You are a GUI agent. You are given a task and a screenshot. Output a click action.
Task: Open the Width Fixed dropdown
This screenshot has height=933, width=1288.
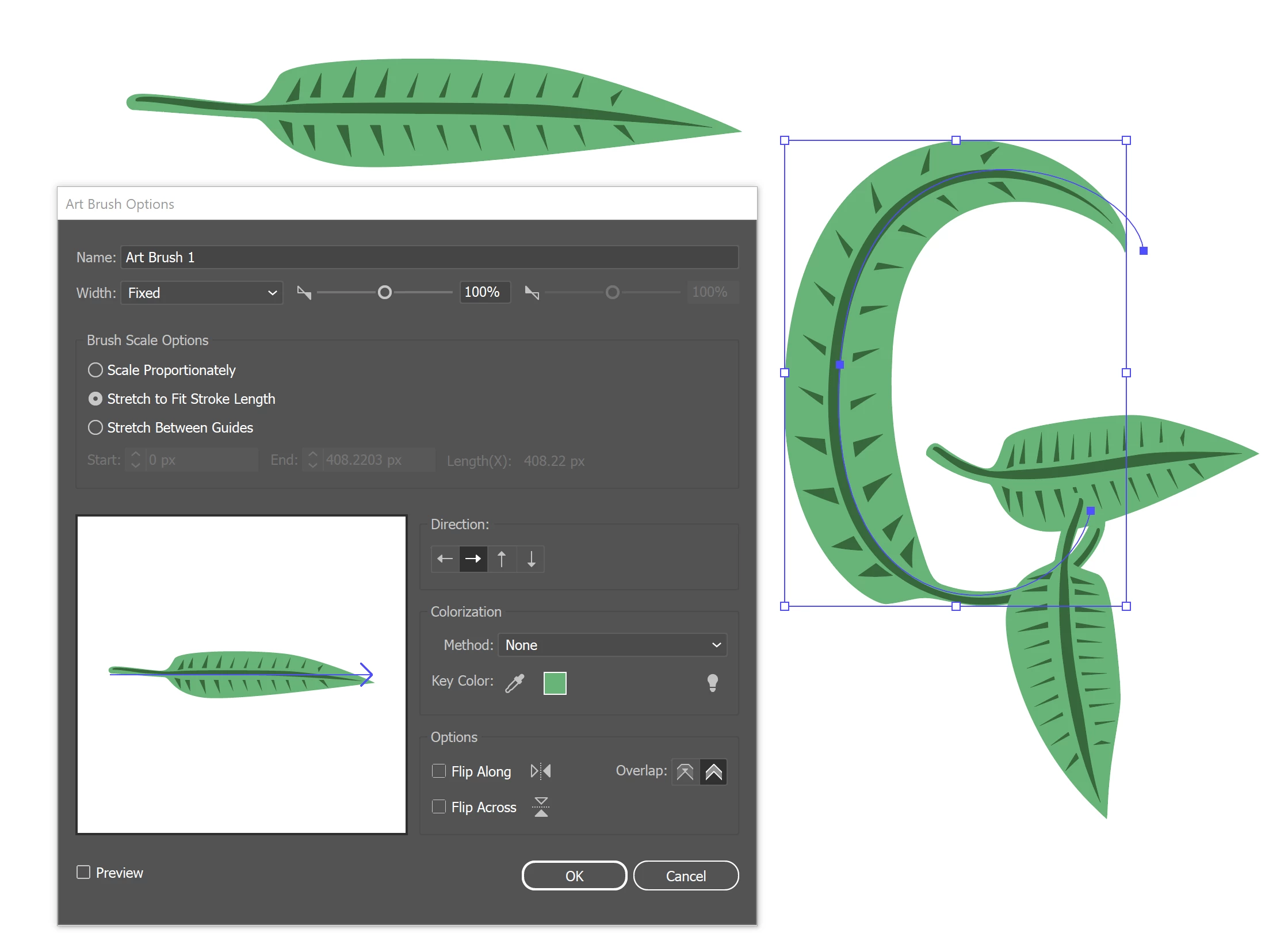202,293
